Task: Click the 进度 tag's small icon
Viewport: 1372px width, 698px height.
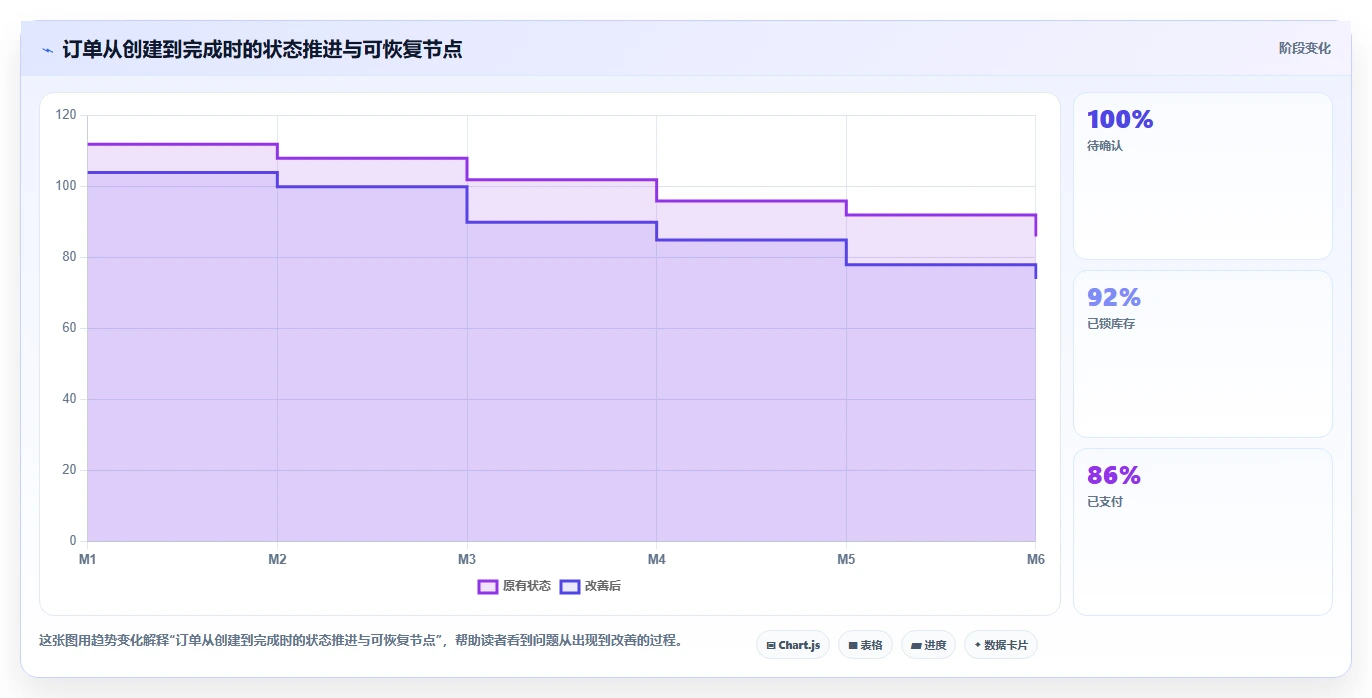Action: 916,646
